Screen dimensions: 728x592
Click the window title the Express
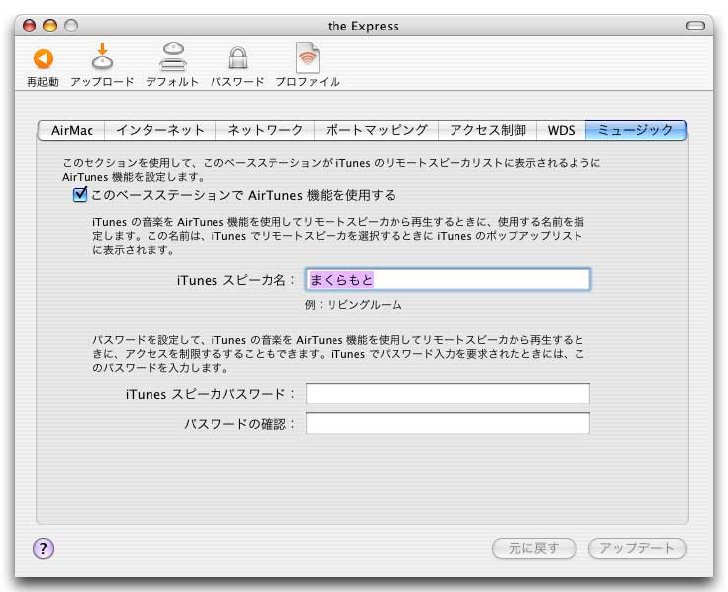click(x=363, y=26)
